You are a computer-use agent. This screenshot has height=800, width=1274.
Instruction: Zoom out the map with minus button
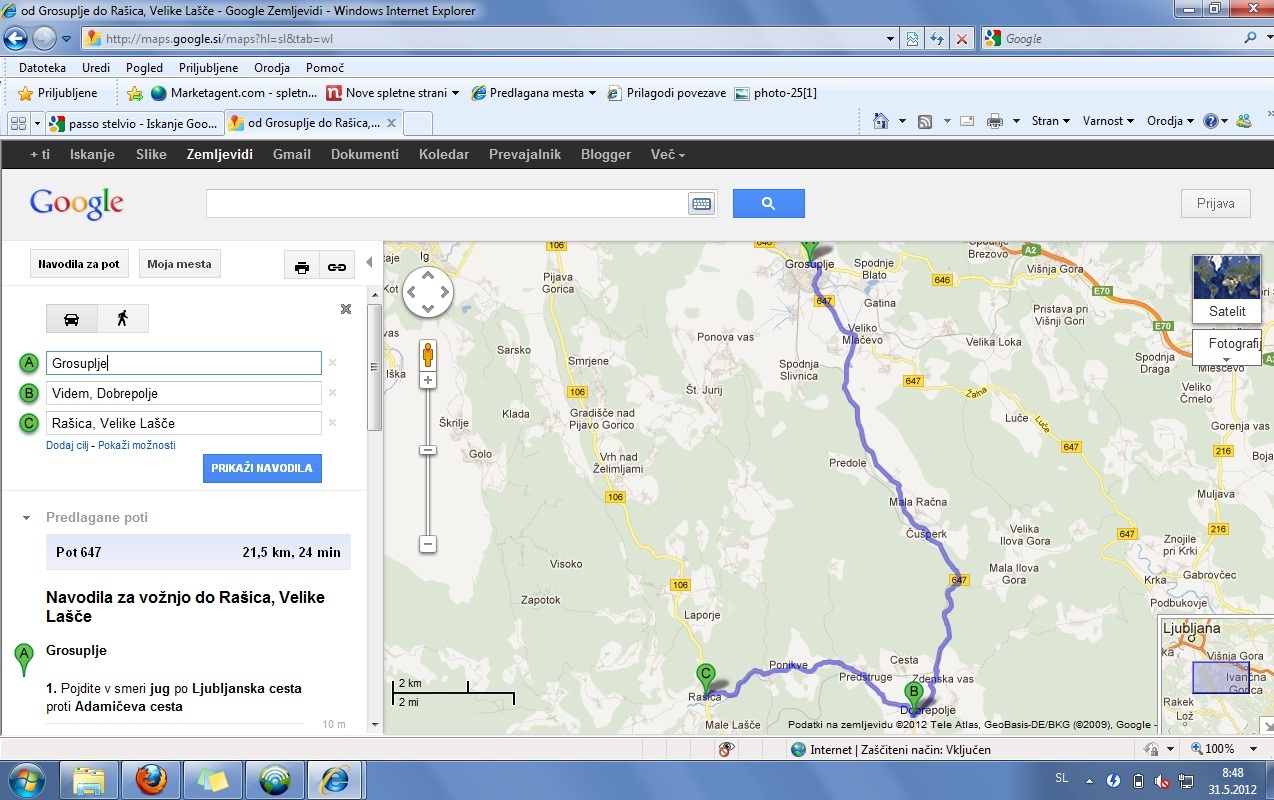(x=428, y=544)
